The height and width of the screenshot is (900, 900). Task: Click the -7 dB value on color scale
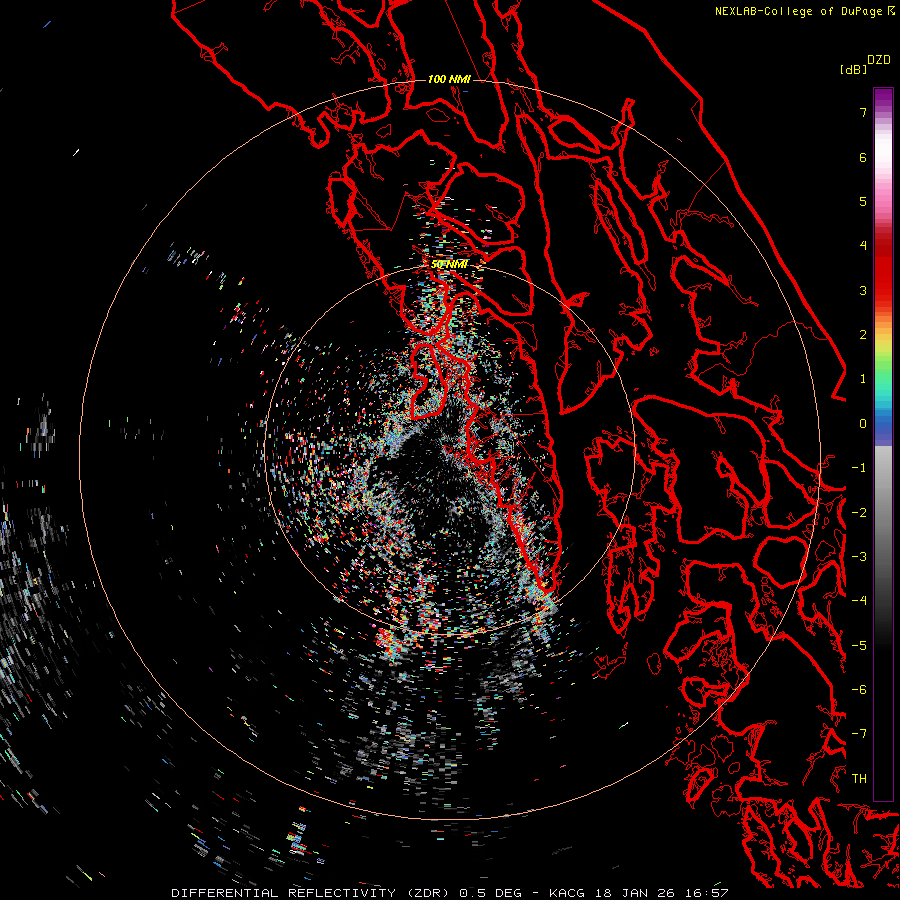coord(859,734)
